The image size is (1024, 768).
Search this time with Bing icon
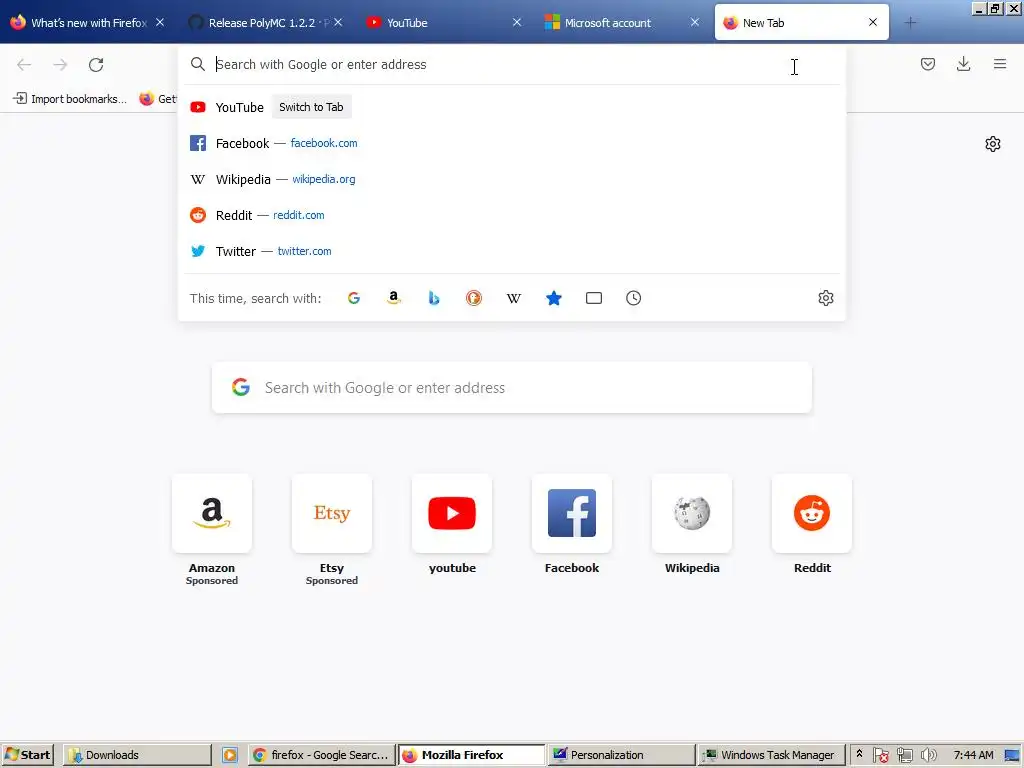click(x=434, y=298)
